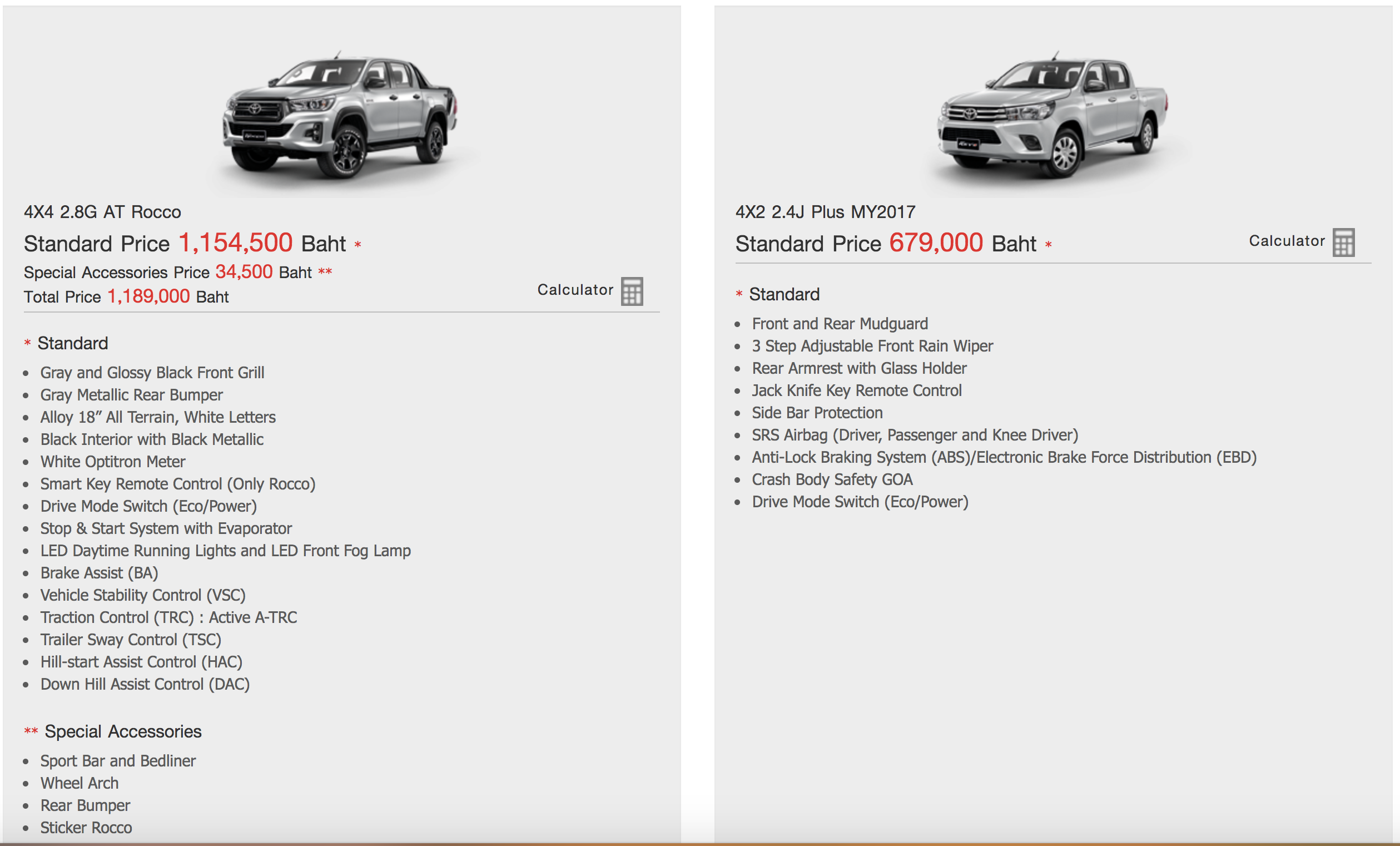1400x846 pixels.
Task: Click 'Jack Knife Key Remote Control'
Action: [x=857, y=390]
